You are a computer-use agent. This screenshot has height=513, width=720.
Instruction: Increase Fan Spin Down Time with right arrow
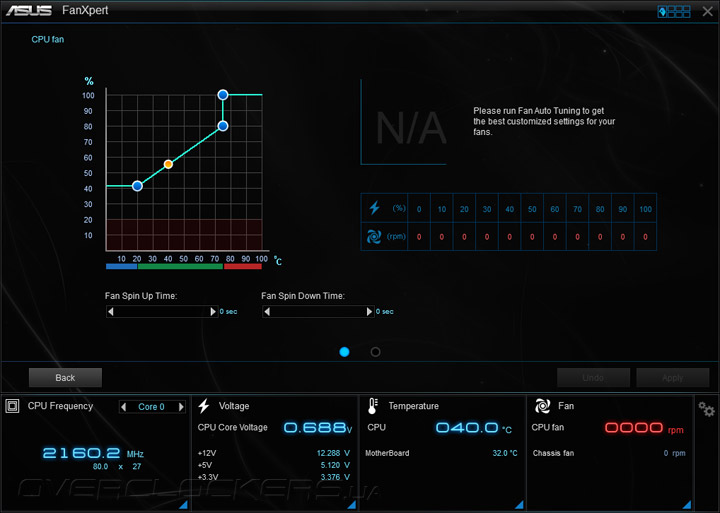[x=369, y=311]
